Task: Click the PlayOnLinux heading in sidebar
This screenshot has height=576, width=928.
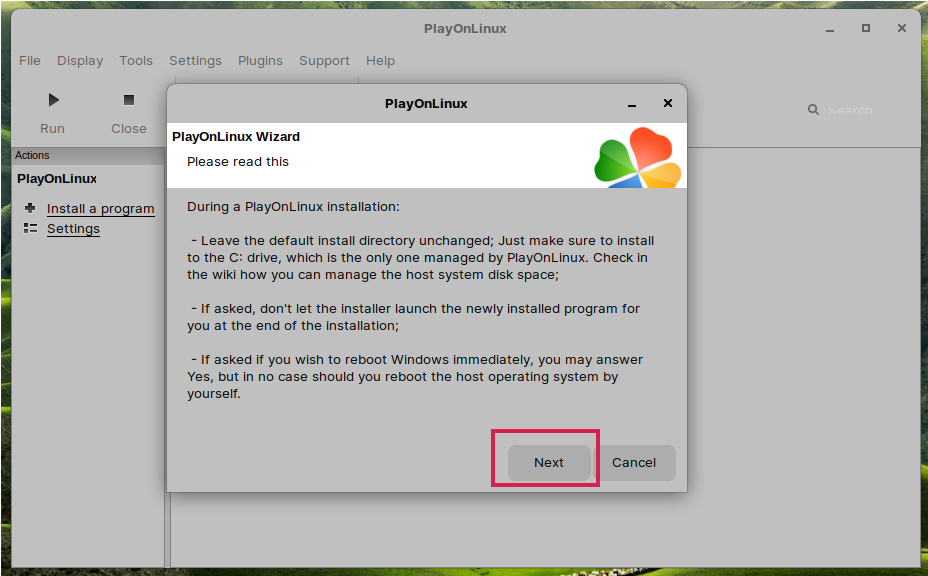Action: [57, 179]
